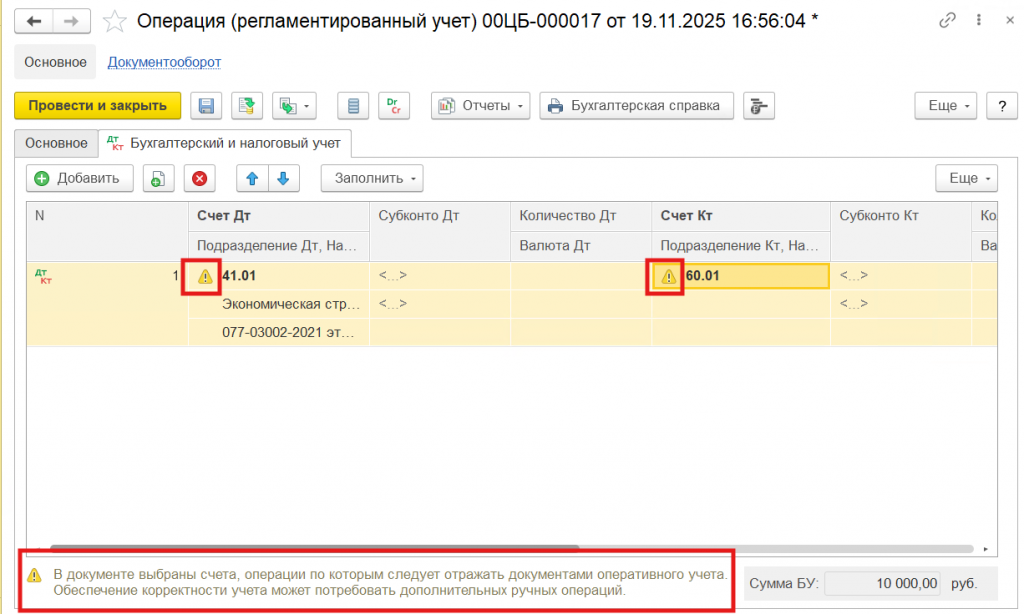1024x614 pixels.
Task: Click the second Субконто Кт <...> cell
Action: (901, 304)
